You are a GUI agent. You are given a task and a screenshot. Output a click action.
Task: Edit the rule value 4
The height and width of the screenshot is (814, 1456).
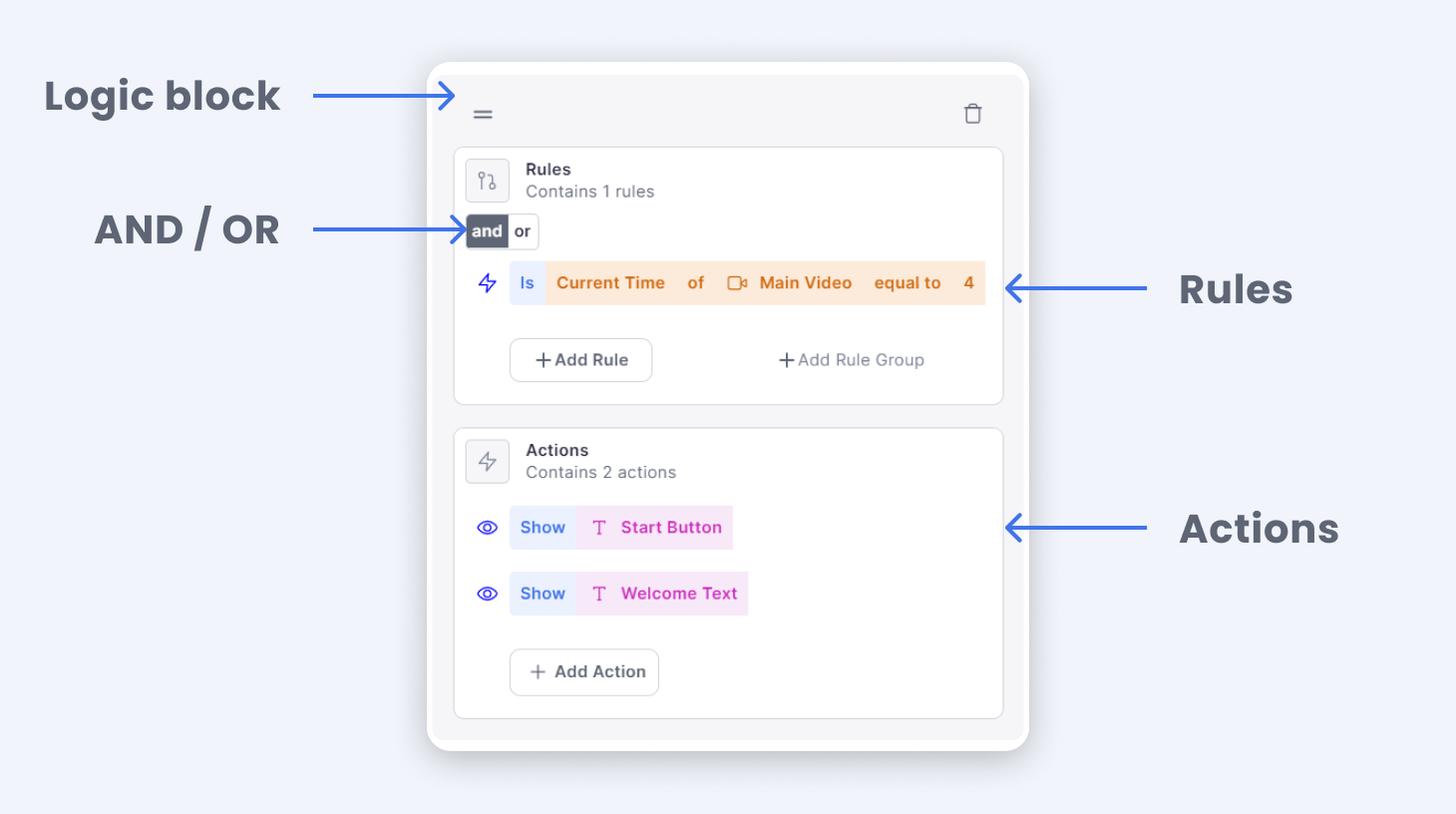click(968, 283)
